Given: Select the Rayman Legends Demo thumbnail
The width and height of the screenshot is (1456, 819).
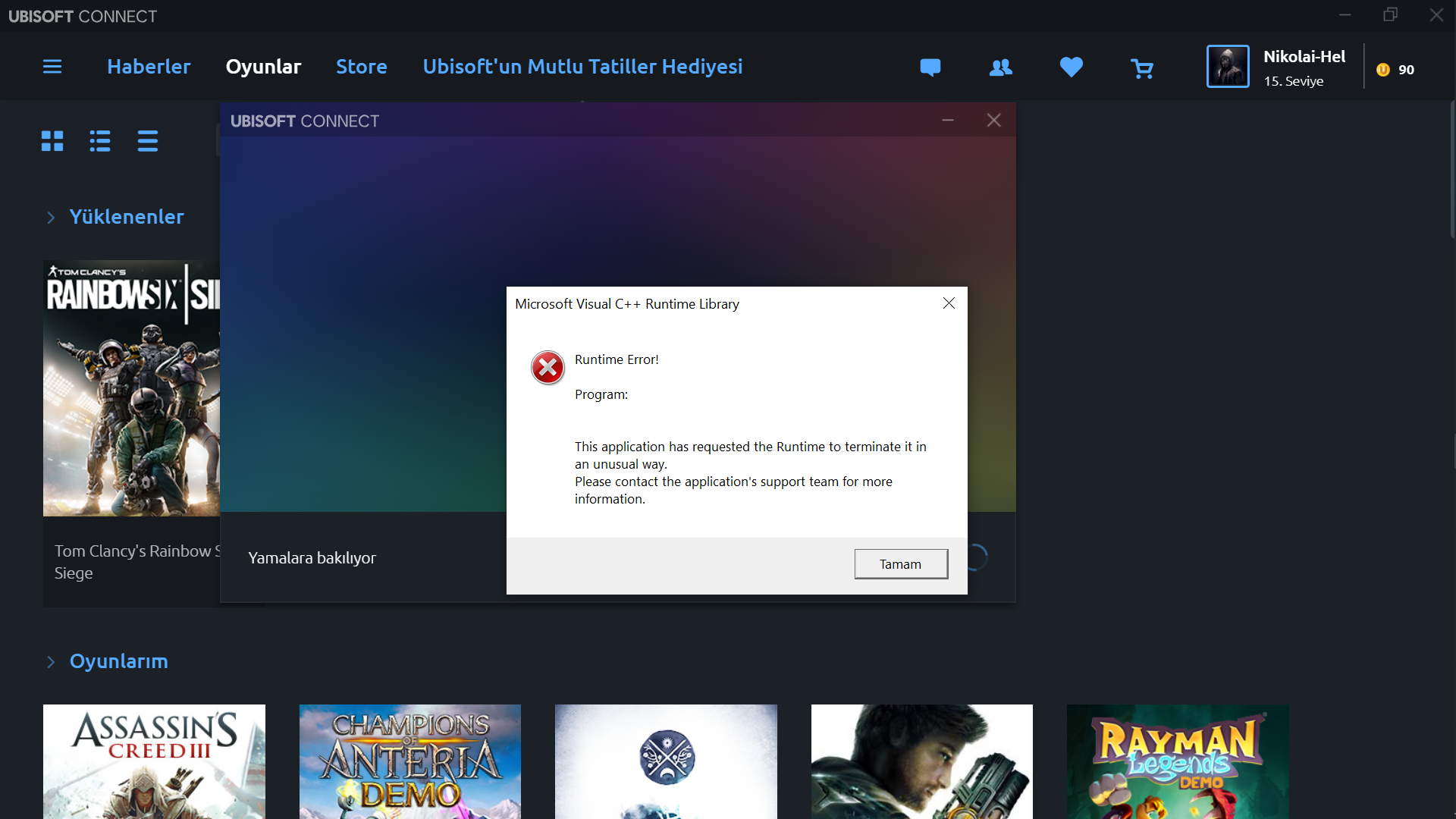Looking at the screenshot, I should [1177, 761].
